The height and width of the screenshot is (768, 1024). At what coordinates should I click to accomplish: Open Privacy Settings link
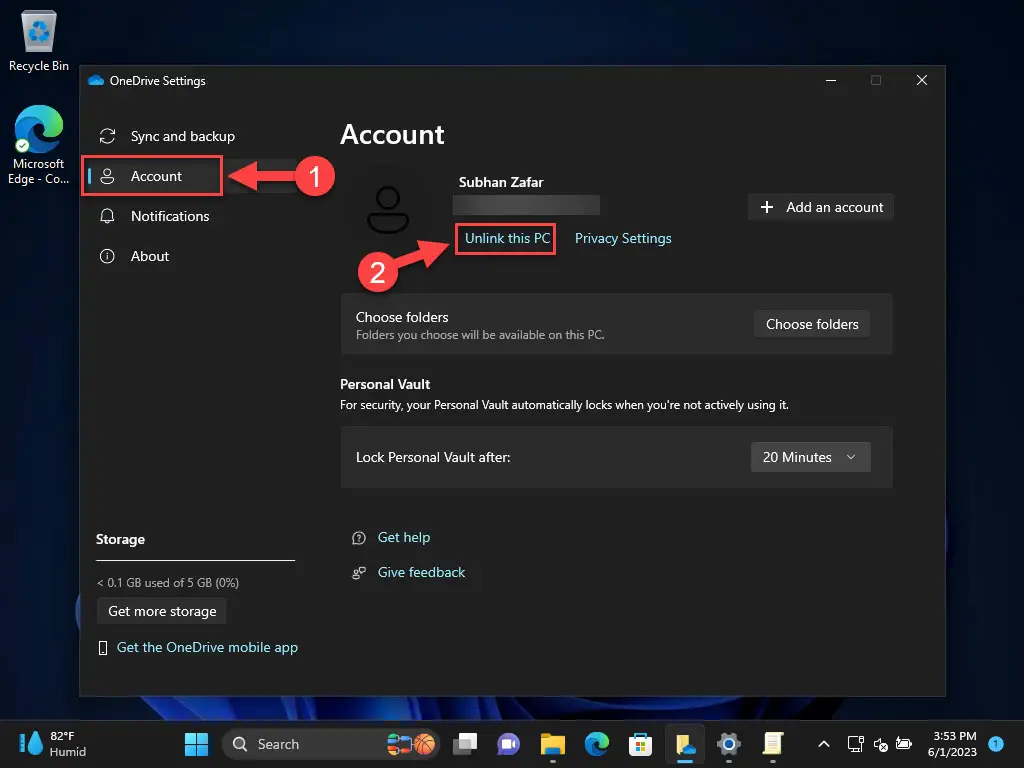click(622, 238)
